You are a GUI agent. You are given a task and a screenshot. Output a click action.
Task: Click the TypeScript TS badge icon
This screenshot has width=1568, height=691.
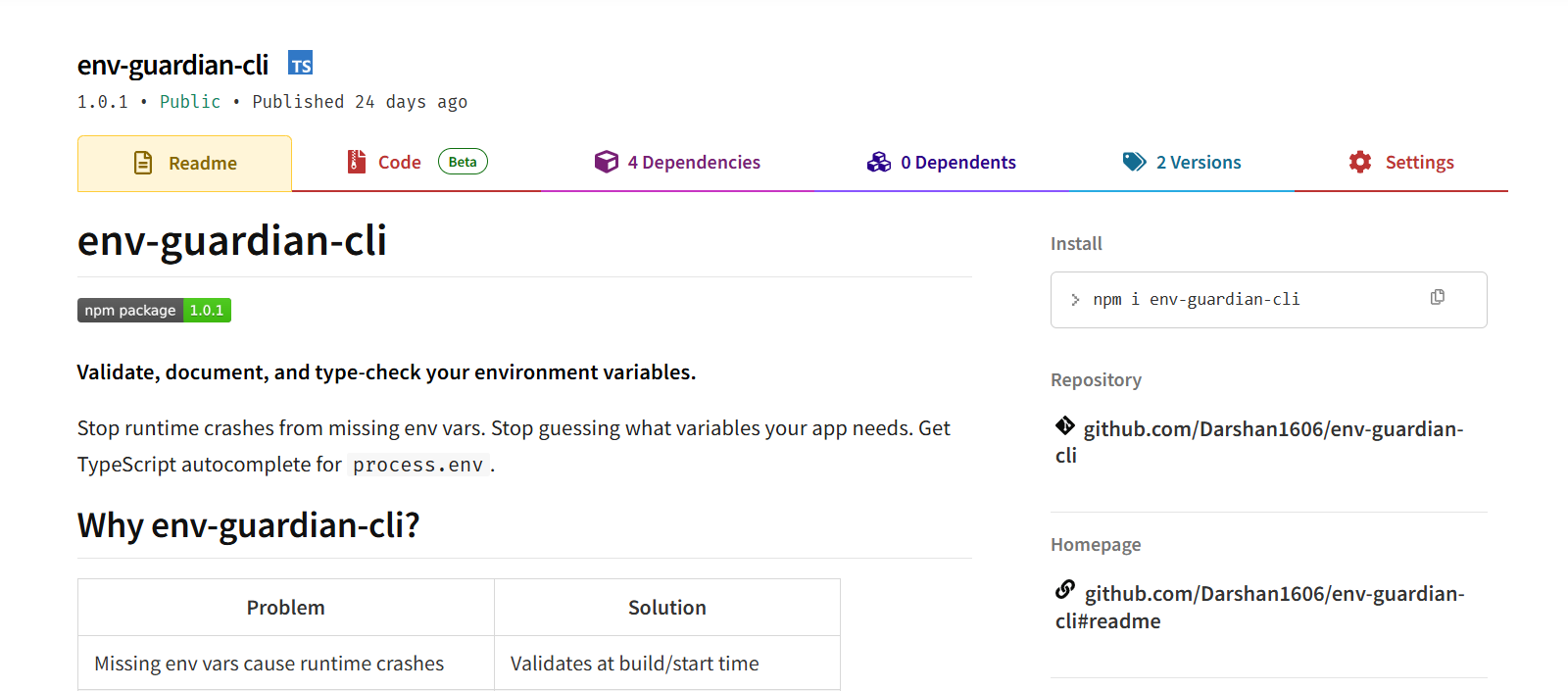click(x=301, y=64)
